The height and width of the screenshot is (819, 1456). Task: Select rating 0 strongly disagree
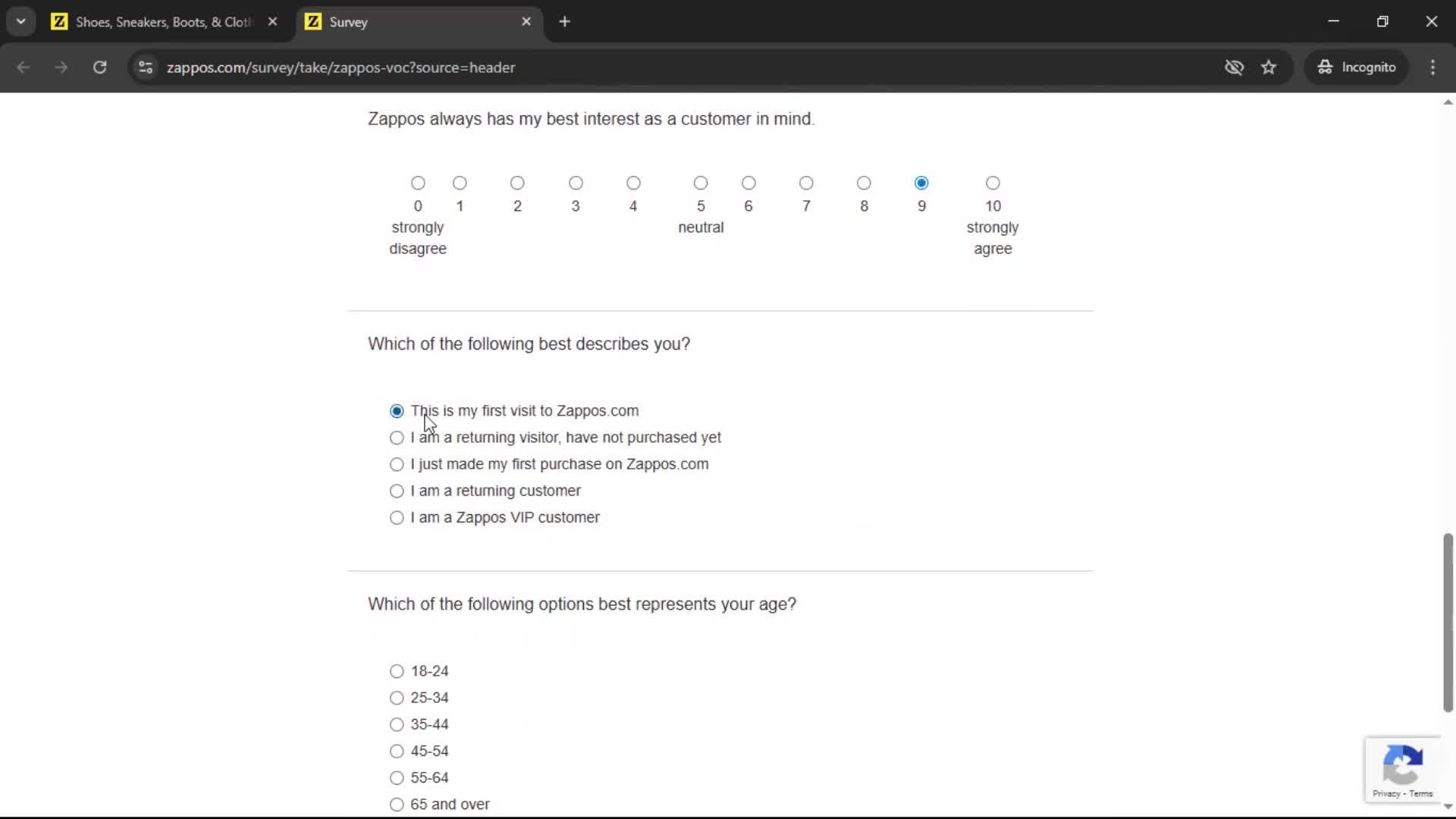pyautogui.click(x=418, y=183)
